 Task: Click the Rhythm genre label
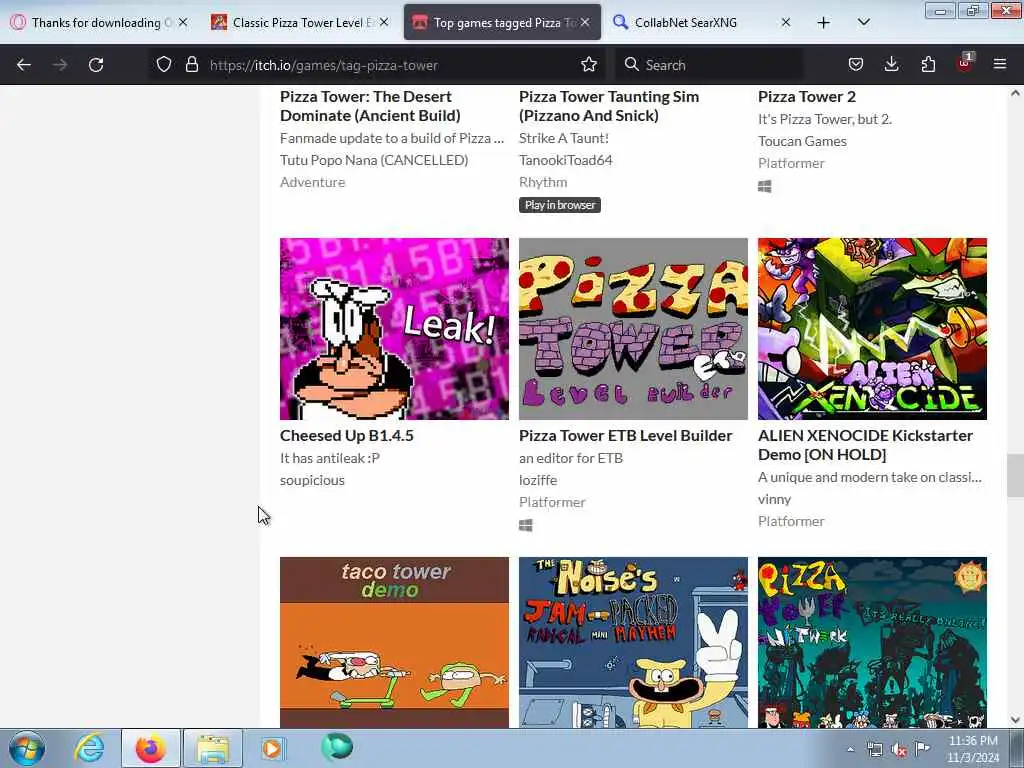(543, 182)
